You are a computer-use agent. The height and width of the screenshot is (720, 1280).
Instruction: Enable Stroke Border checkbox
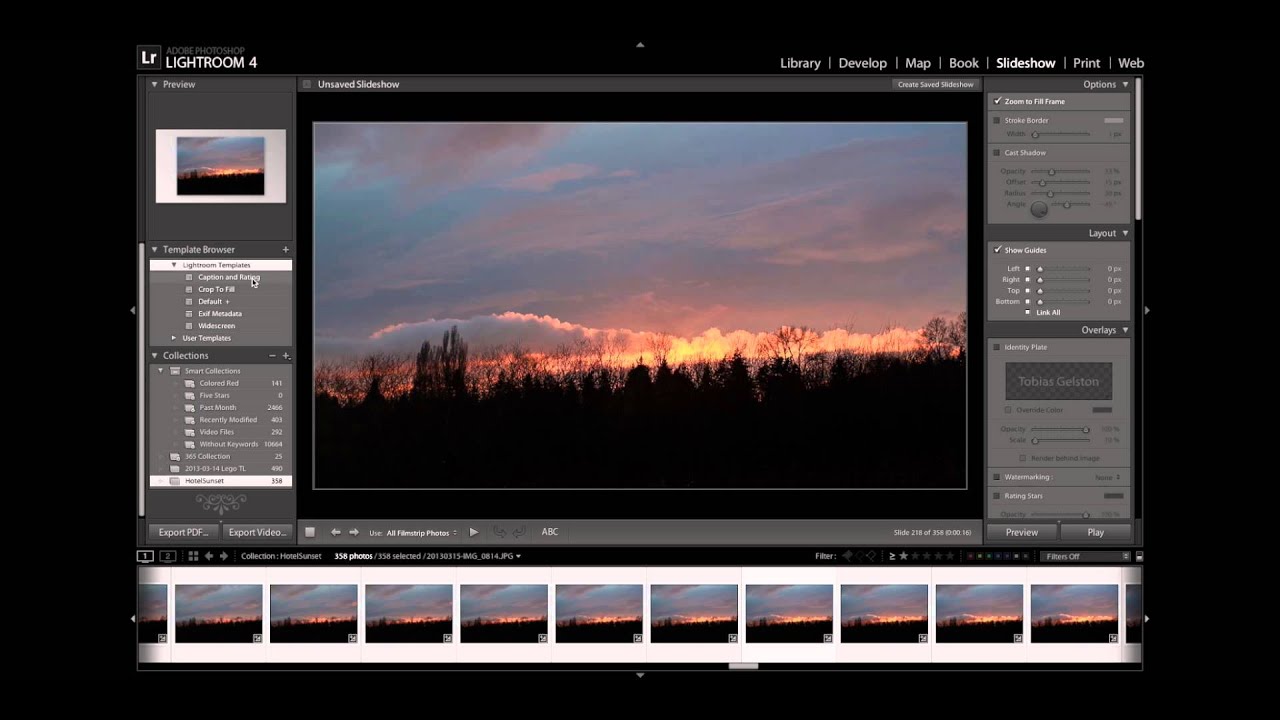pos(997,120)
